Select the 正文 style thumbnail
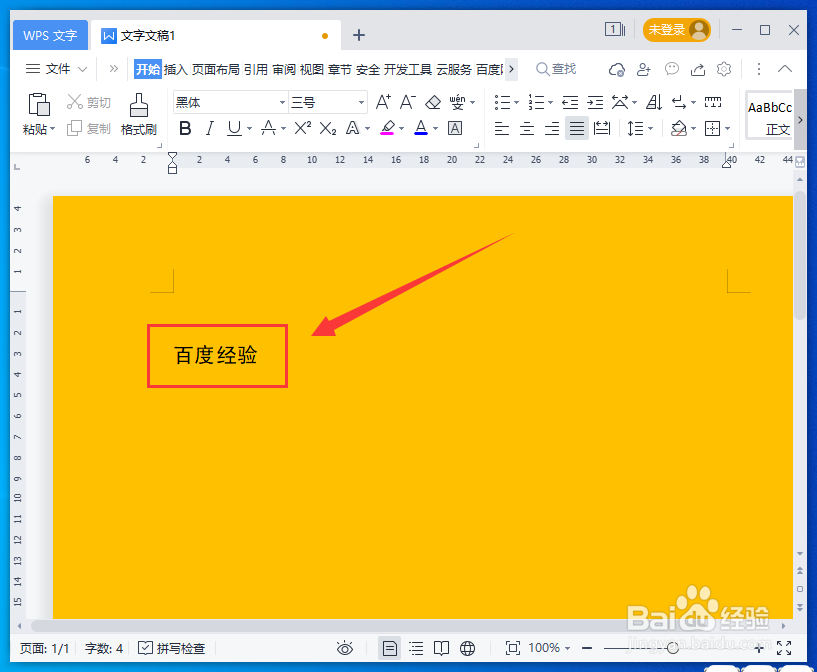The image size is (817, 672). (770, 116)
